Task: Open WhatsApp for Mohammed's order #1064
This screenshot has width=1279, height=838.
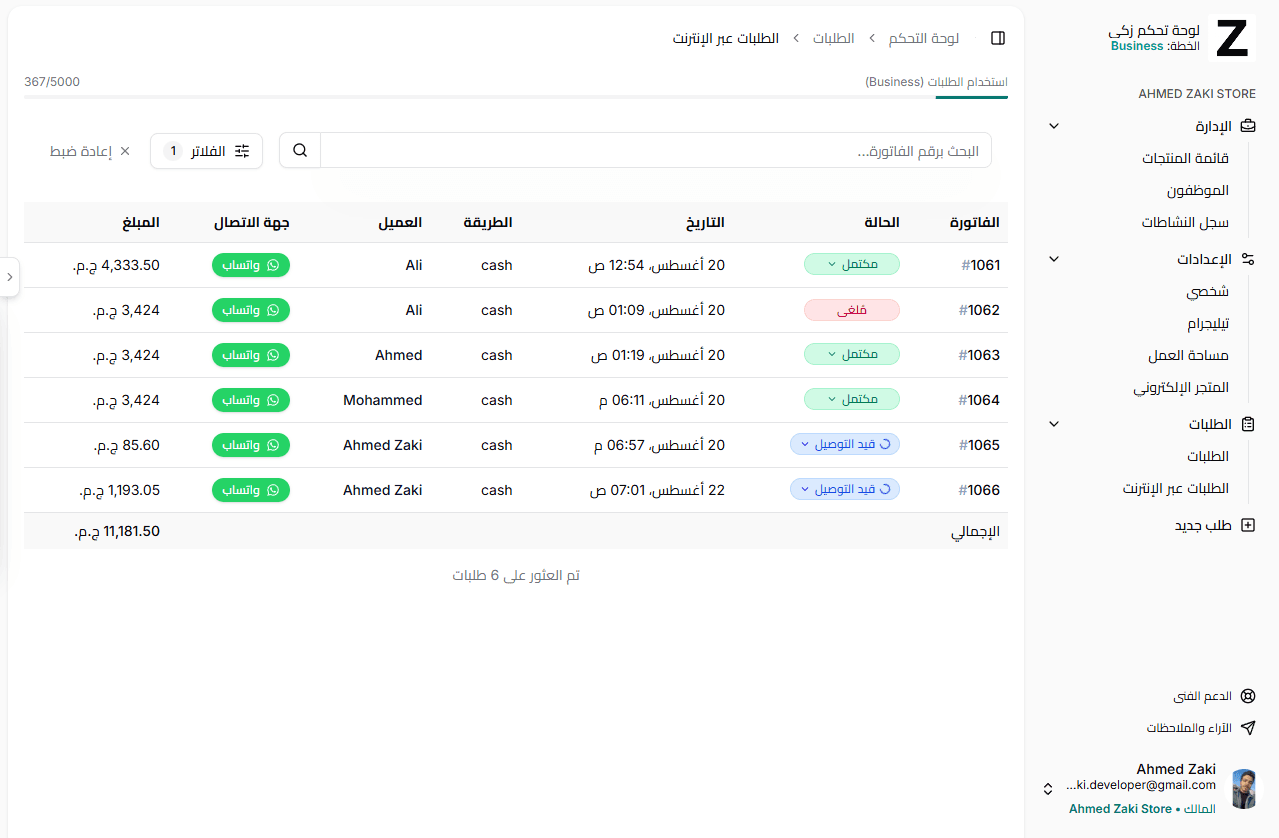Action: tap(251, 400)
